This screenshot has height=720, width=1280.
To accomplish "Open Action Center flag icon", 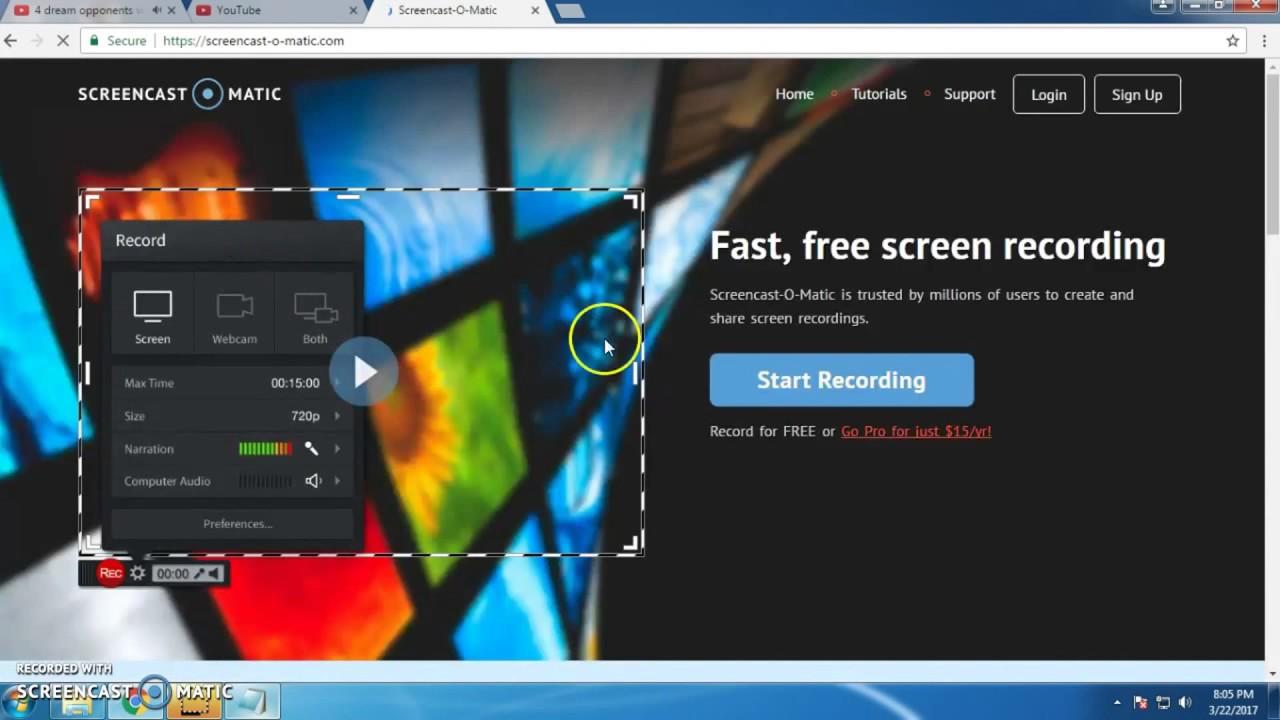I will (x=1141, y=702).
